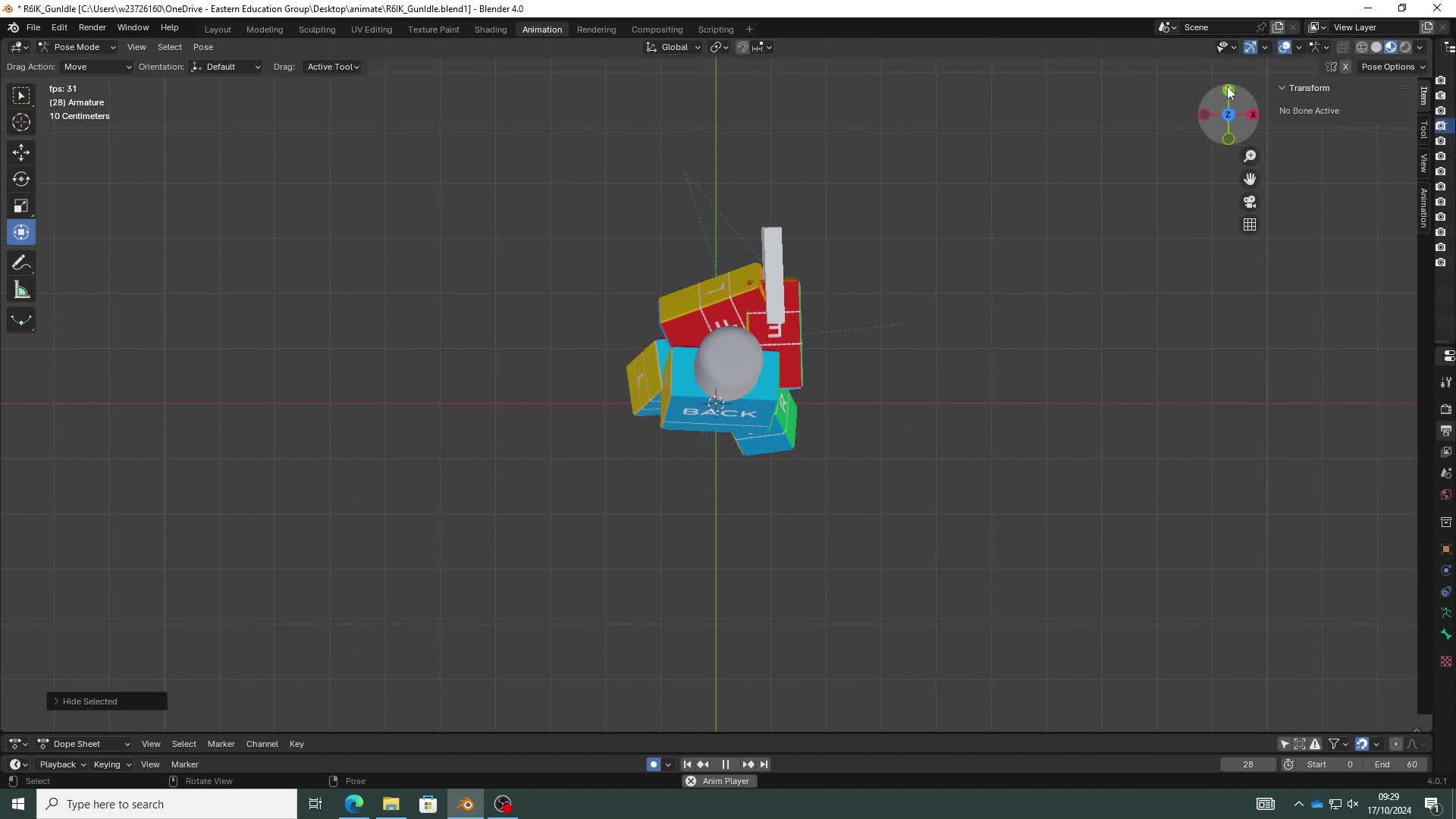Select the Scale tool in the toolbar

pos(21,206)
